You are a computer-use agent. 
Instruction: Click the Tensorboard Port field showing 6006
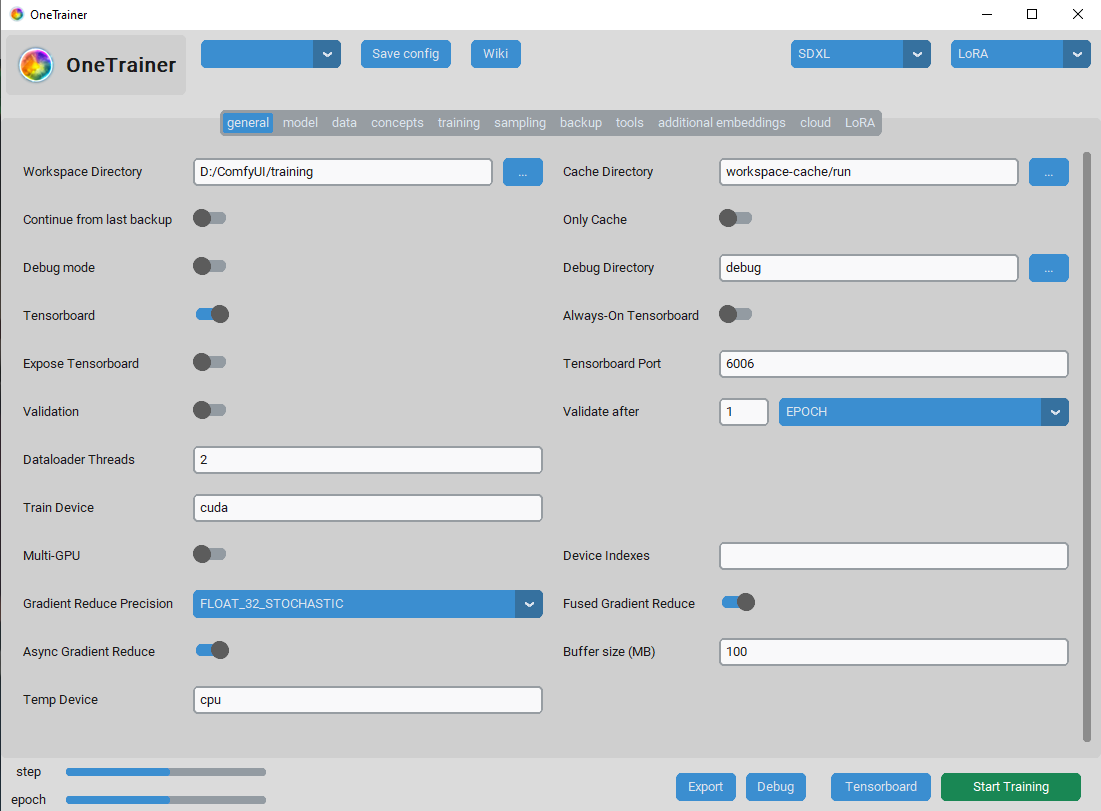tap(894, 364)
